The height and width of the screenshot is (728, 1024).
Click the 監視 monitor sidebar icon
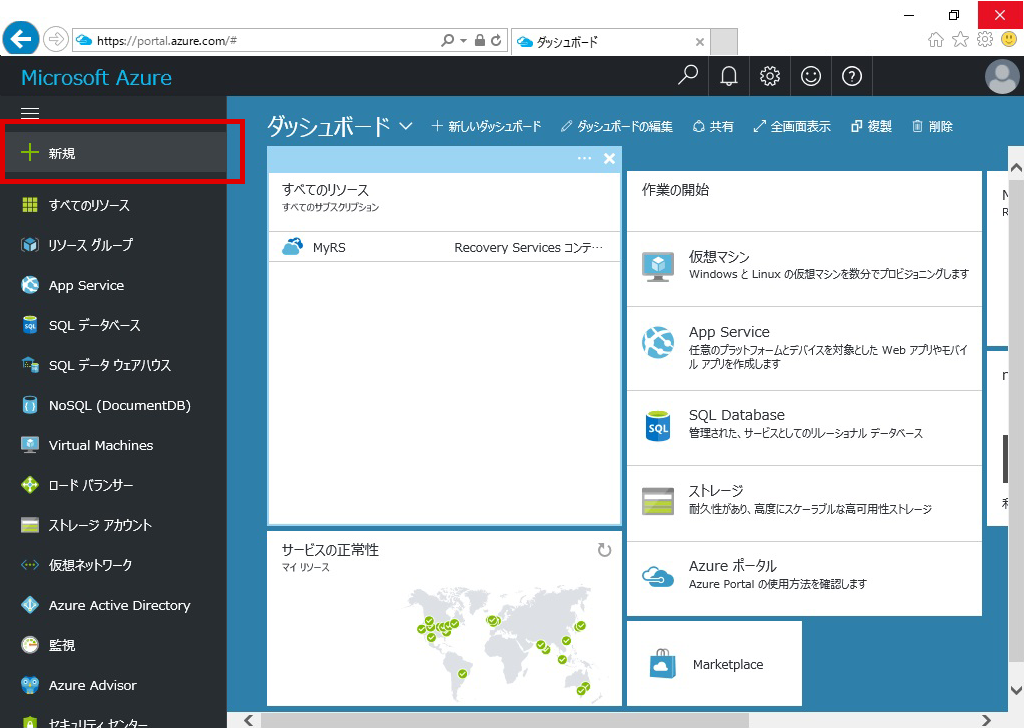(30, 644)
